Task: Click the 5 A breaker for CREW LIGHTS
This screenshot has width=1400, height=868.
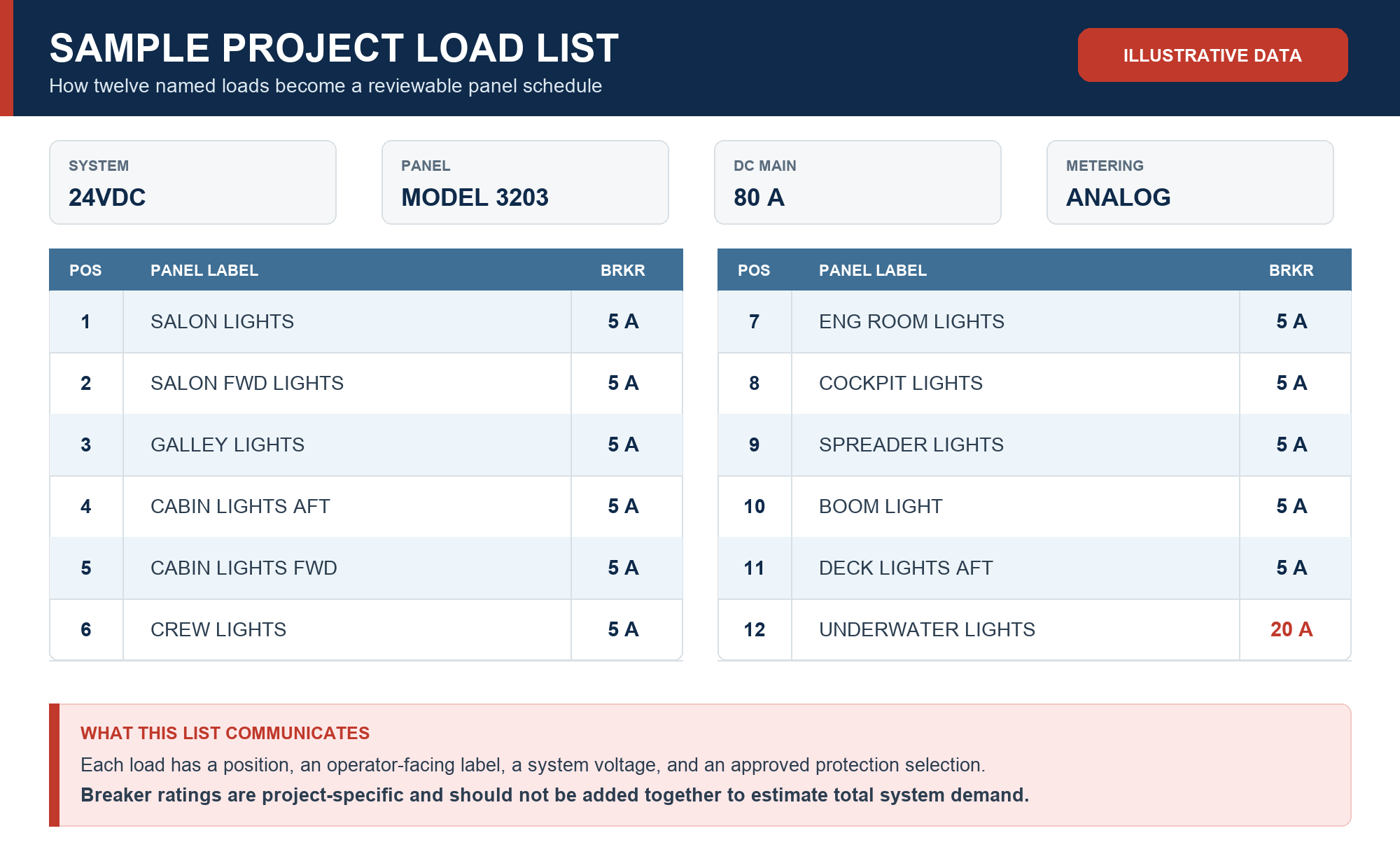Action: coord(623,629)
